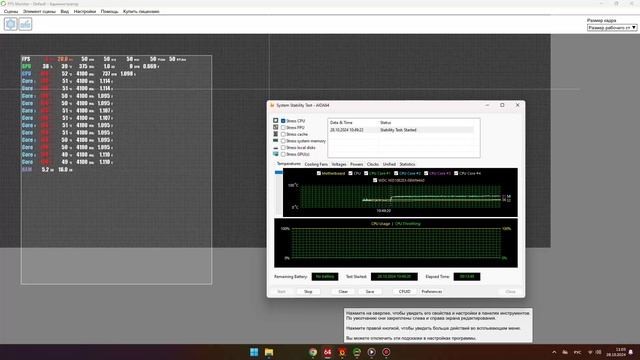Select the Stability Test Started log row

click(x=402, y=130)
